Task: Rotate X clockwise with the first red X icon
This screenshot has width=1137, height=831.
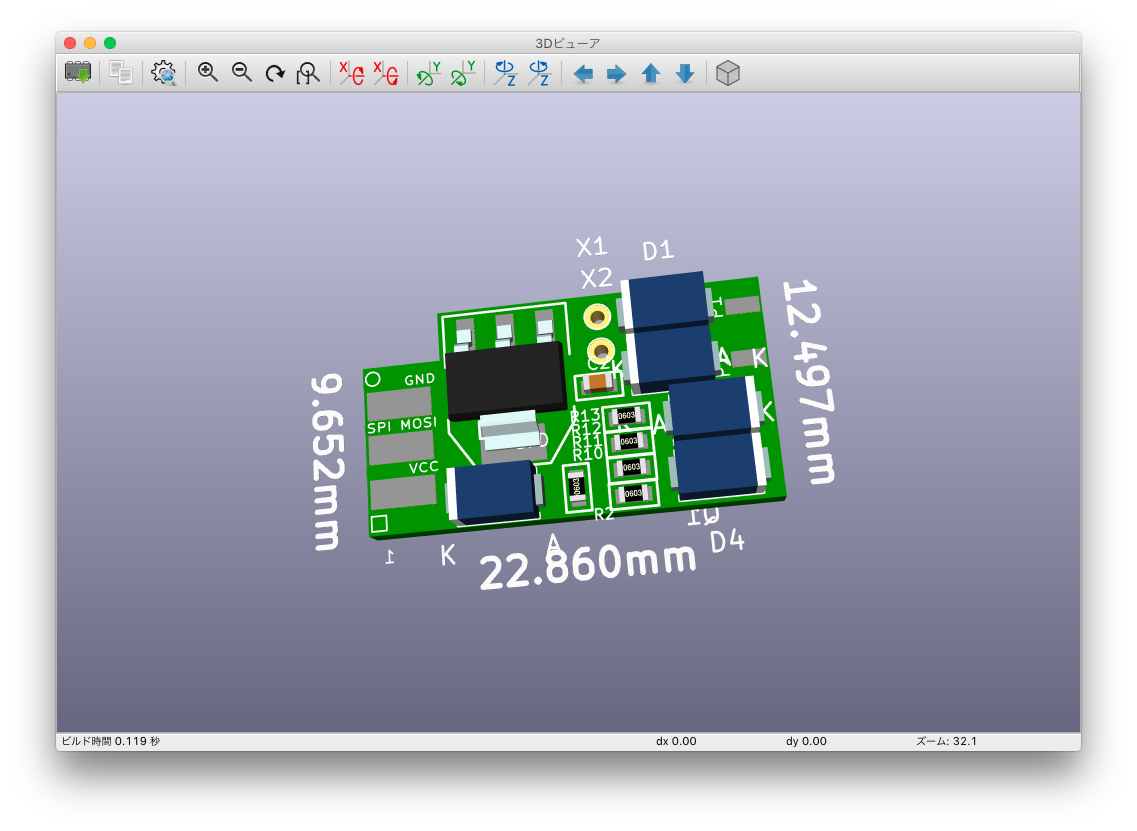Action: pyautogui.click(x=352, y=73)
